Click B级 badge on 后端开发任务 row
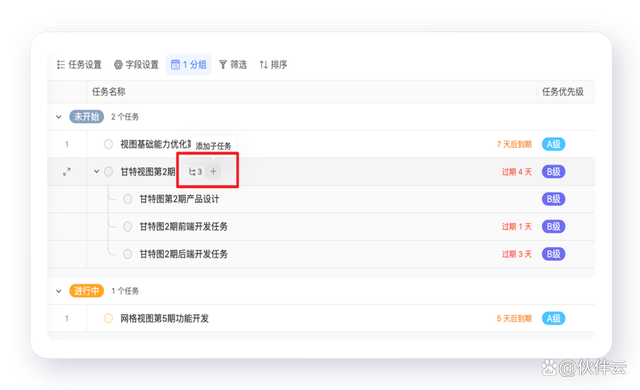The image size is (640, 390). point(553,254)
